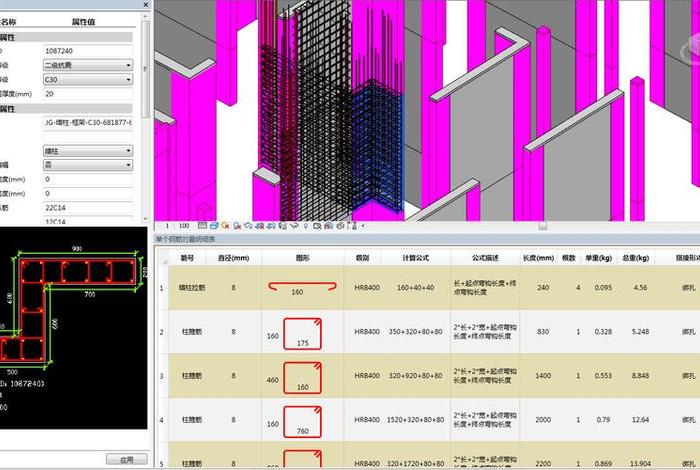Click the stirrup shape labeled 460 in row 3
700x470 pixels.
point(302,378)
